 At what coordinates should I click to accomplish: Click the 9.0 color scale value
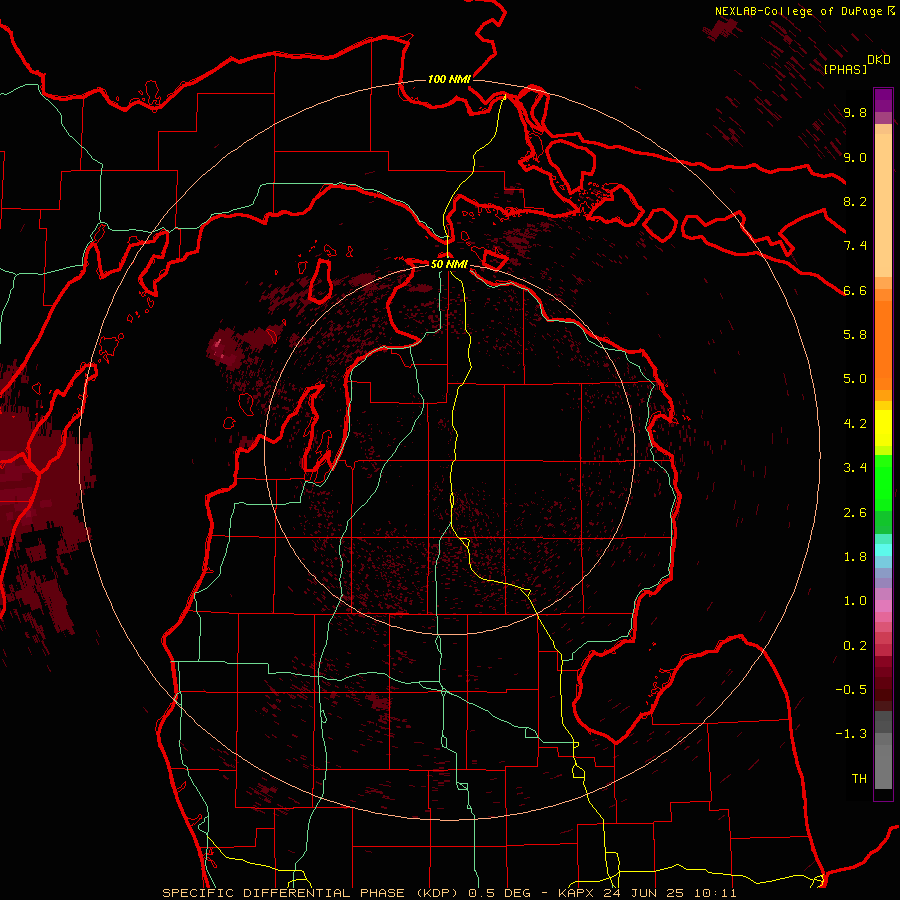click(855, 157)
